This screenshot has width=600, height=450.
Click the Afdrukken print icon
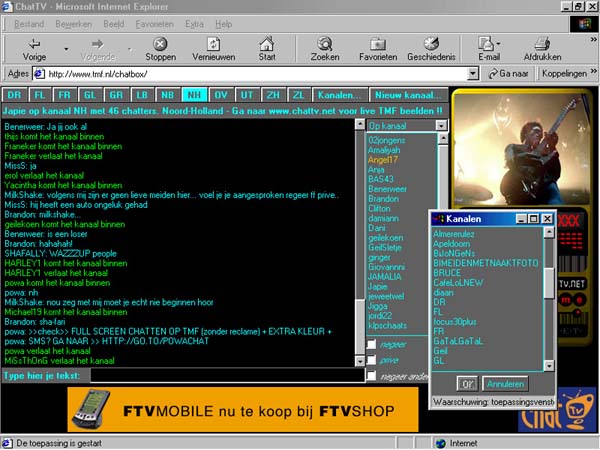(541, 43)
